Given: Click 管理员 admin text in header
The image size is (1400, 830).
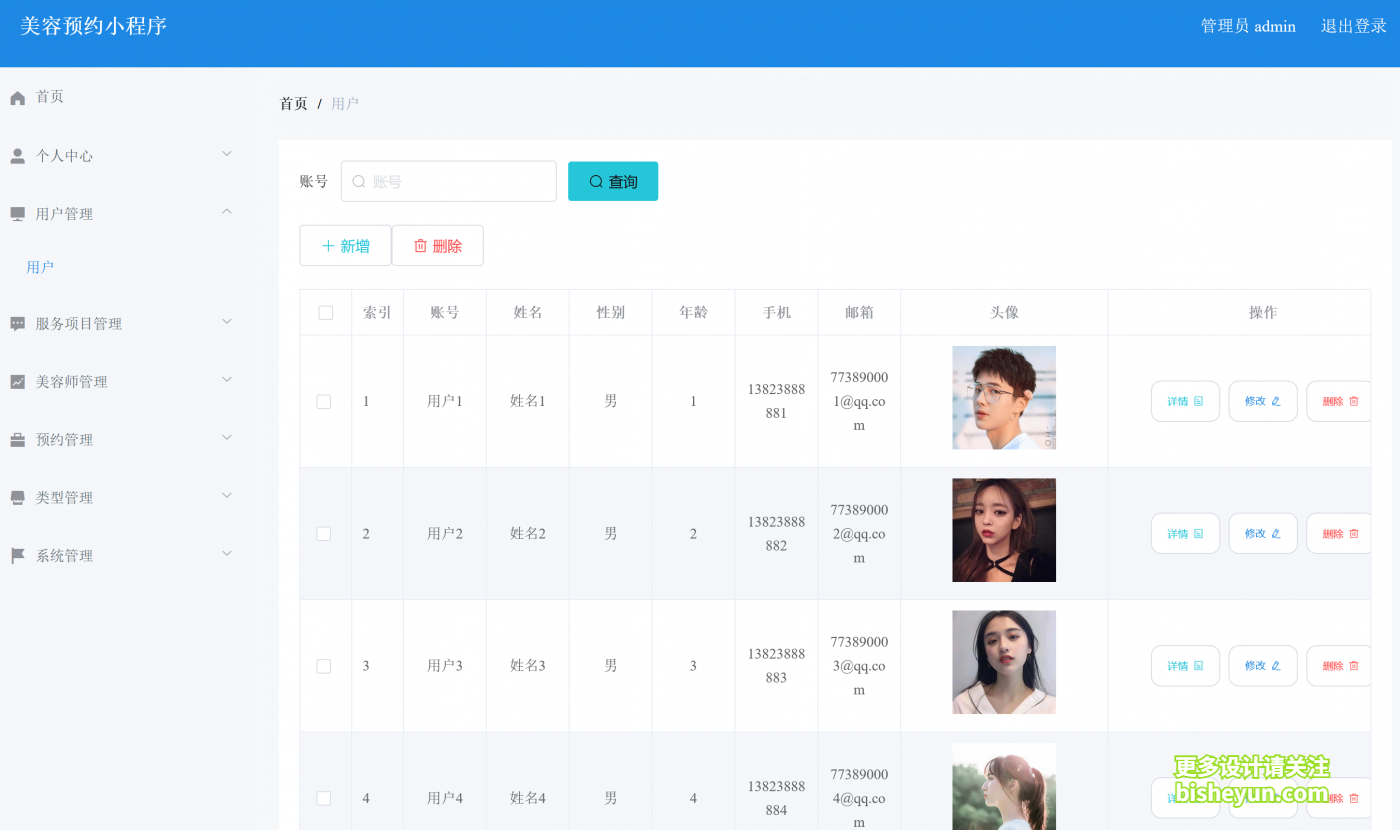Looking at the screenshot, I should coord(1248,26).
